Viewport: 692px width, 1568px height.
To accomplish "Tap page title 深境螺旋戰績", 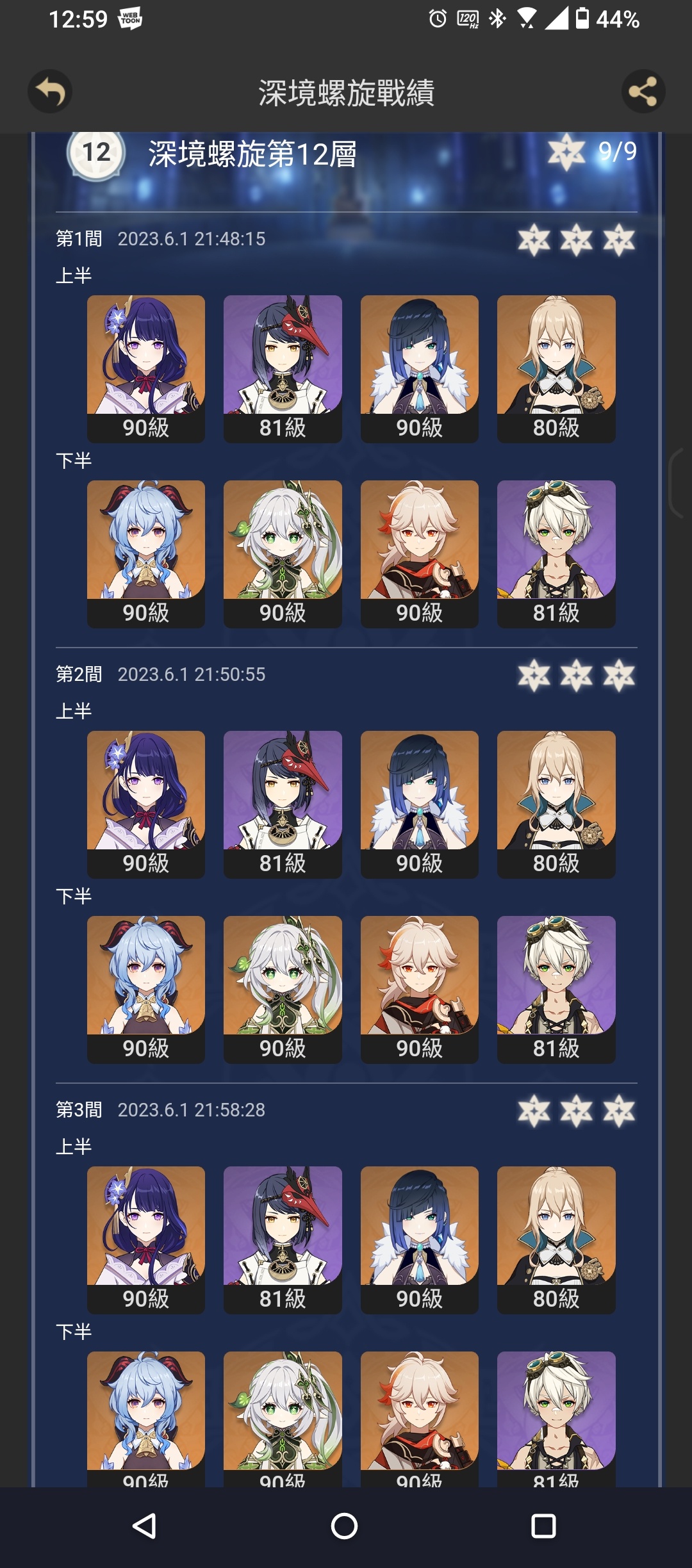I will click(x=347, y=93).
